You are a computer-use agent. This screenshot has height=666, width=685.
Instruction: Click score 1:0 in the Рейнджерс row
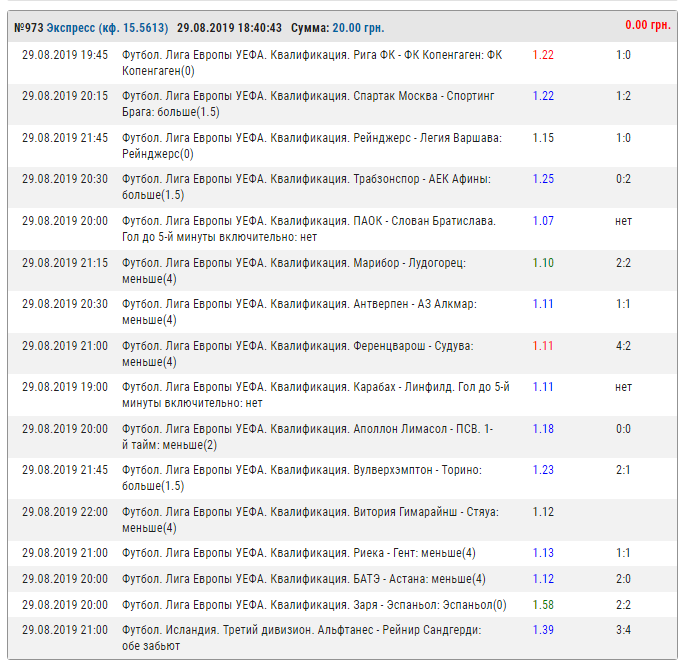(x=623, y=138)
